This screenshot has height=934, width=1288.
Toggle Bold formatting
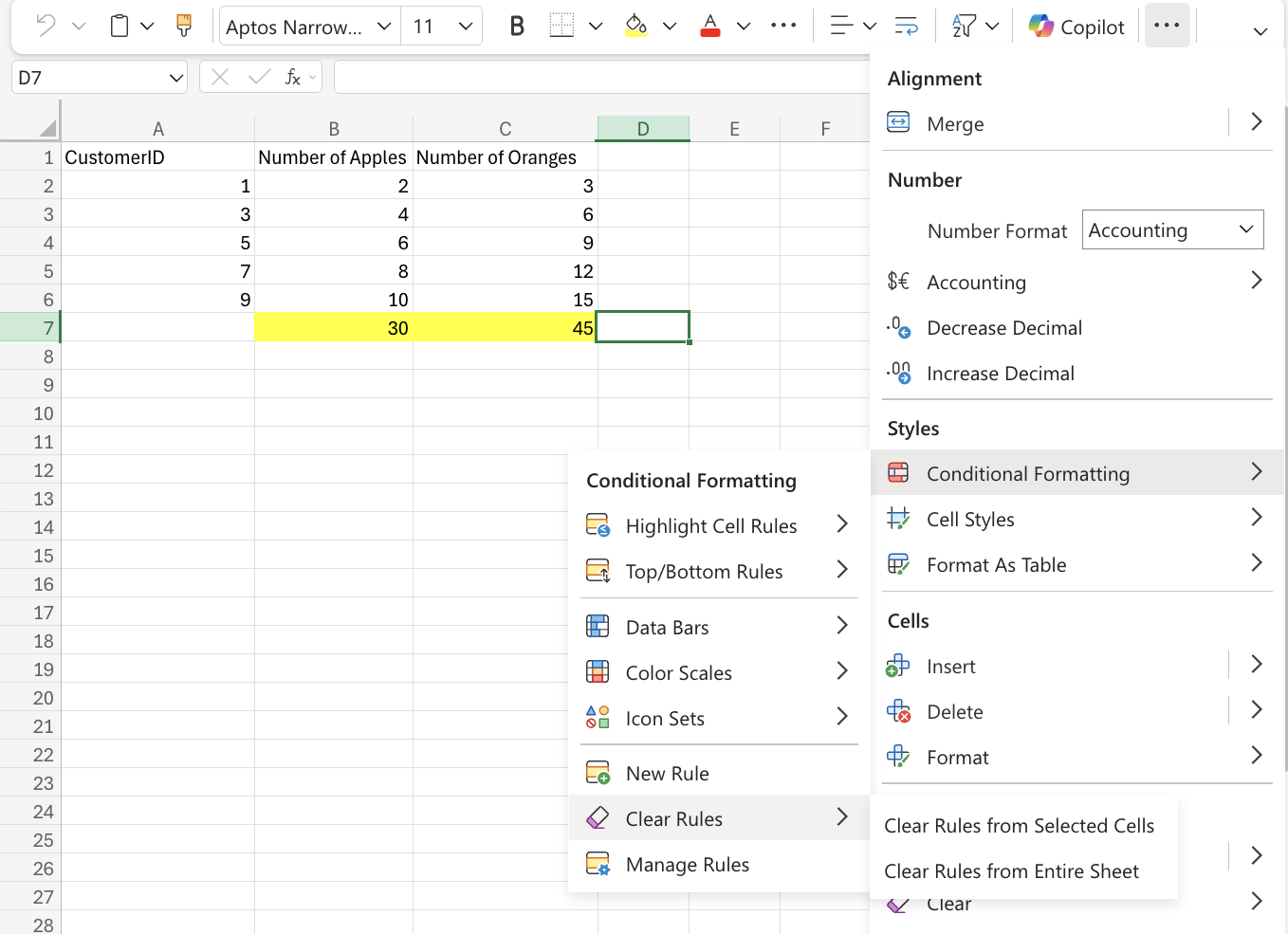coord(516,27)
